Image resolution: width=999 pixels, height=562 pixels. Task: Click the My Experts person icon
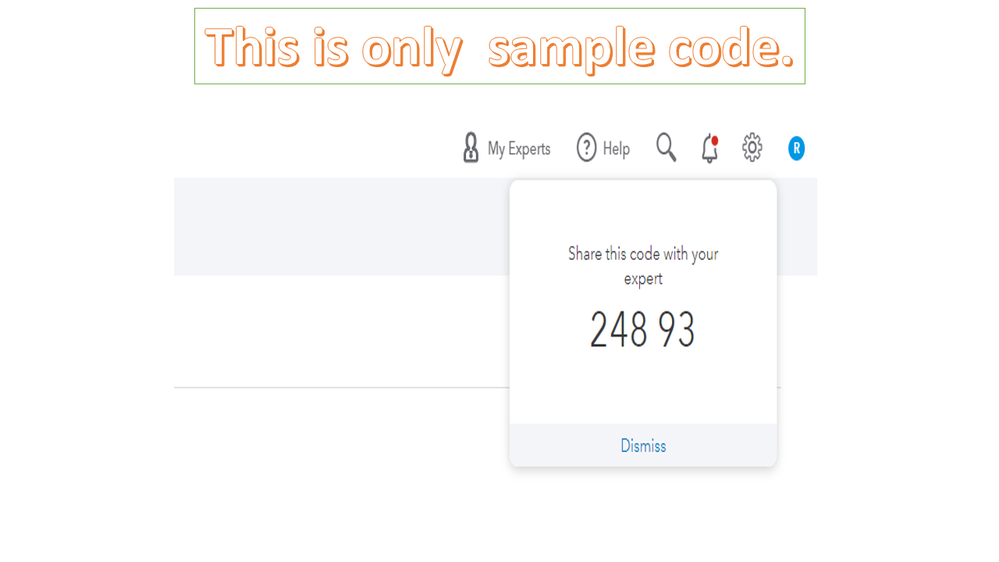[471, 148]
